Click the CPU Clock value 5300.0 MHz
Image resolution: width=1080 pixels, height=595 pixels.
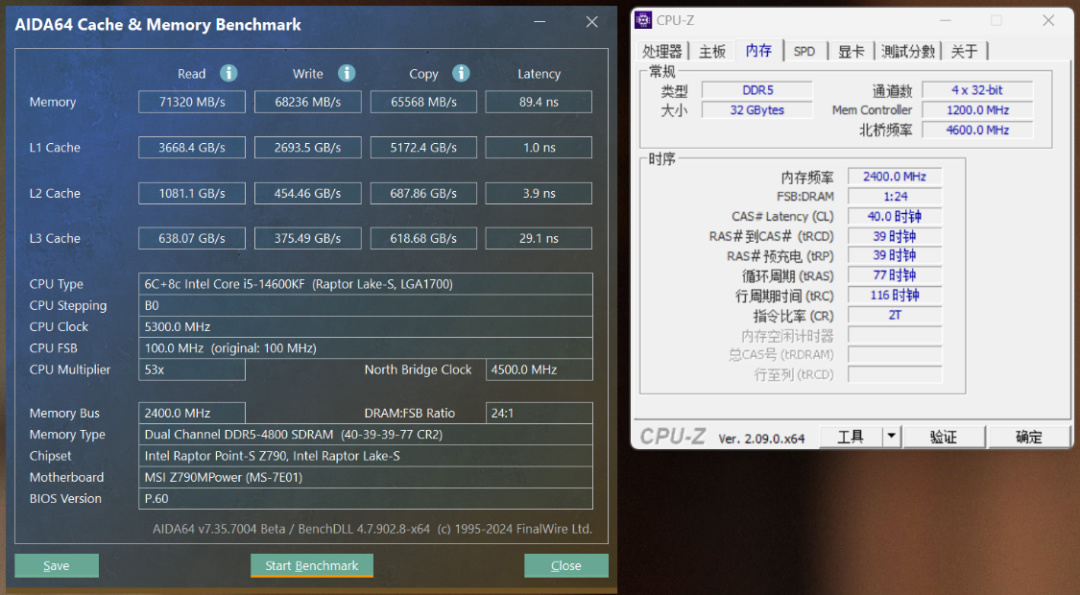[365, 326]
